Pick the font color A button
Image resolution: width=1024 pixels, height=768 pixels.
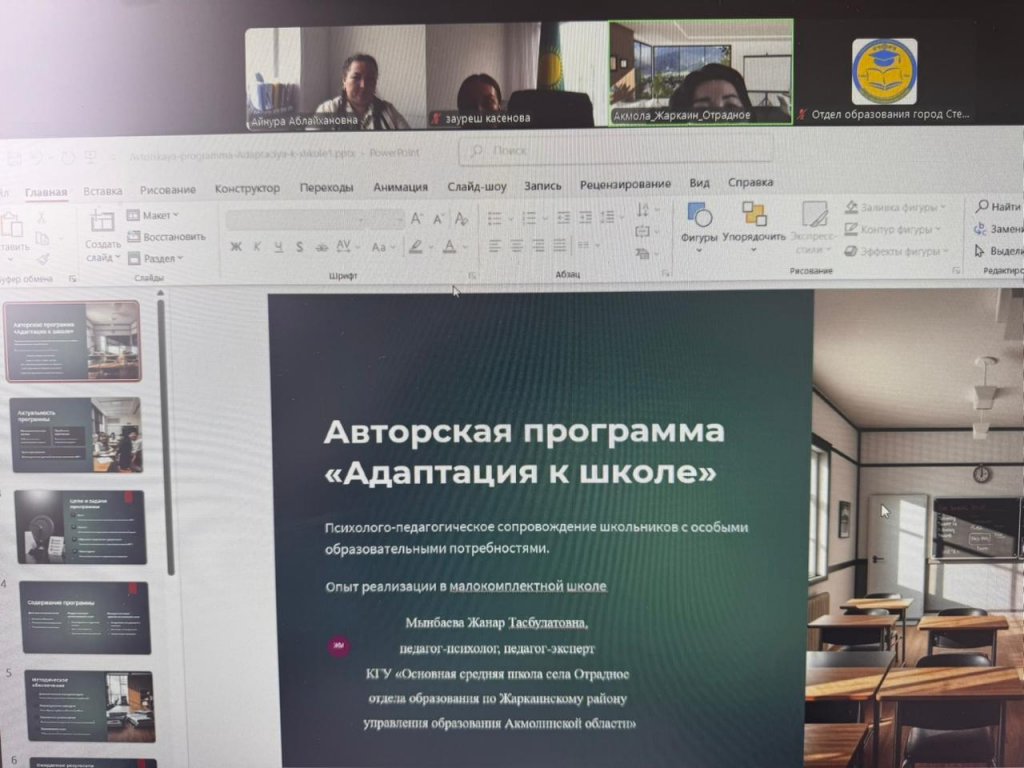[x=449, y=246]
